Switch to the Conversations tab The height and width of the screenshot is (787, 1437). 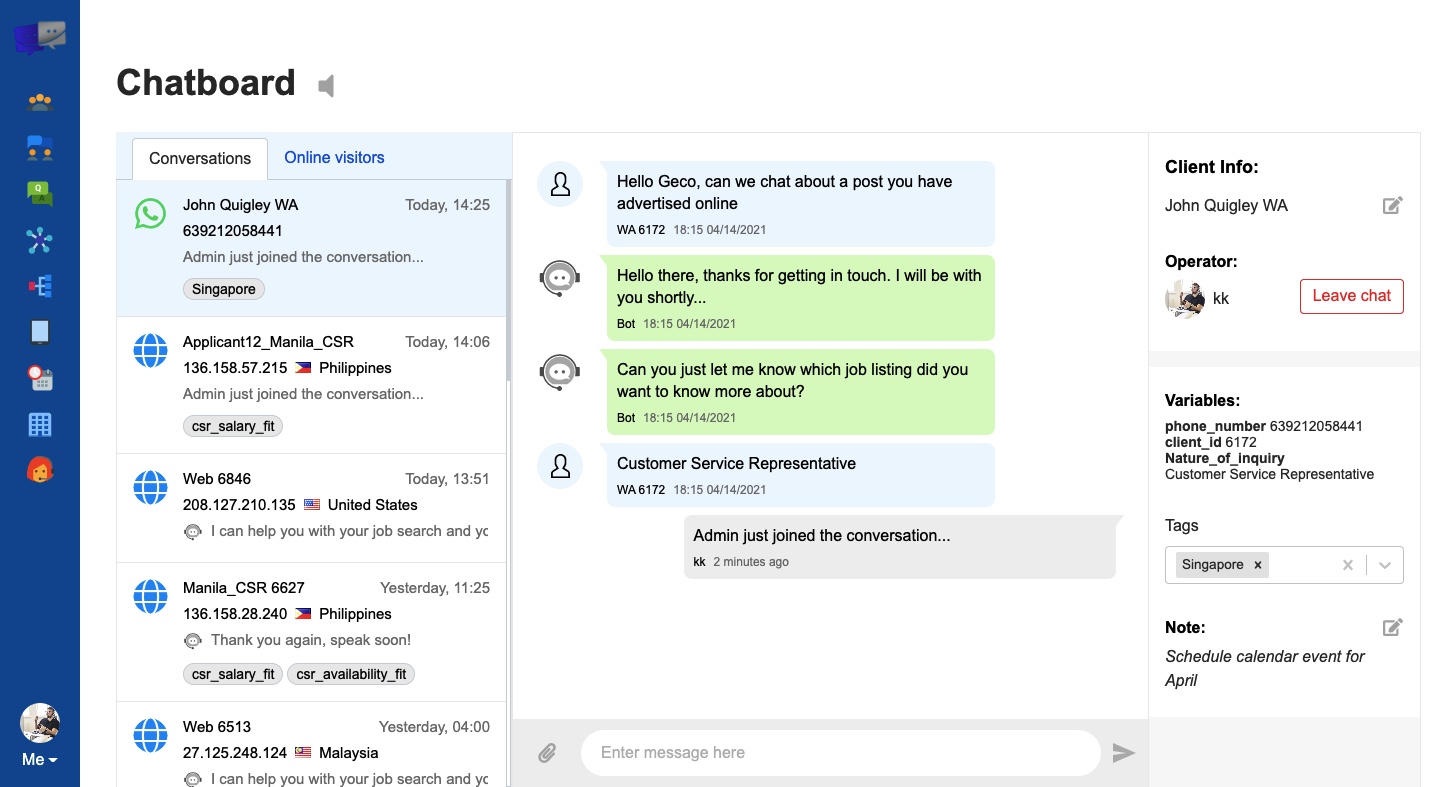tap(200, 158)
